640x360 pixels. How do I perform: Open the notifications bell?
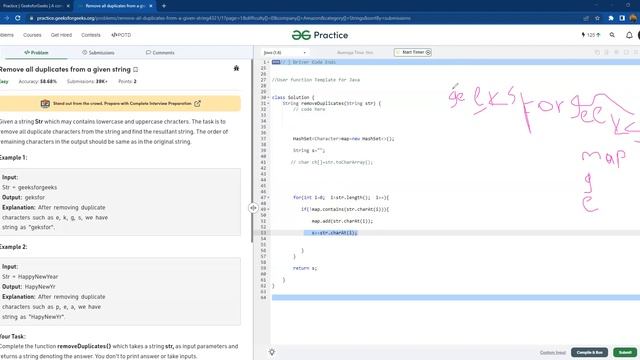(x=629, y=36)
